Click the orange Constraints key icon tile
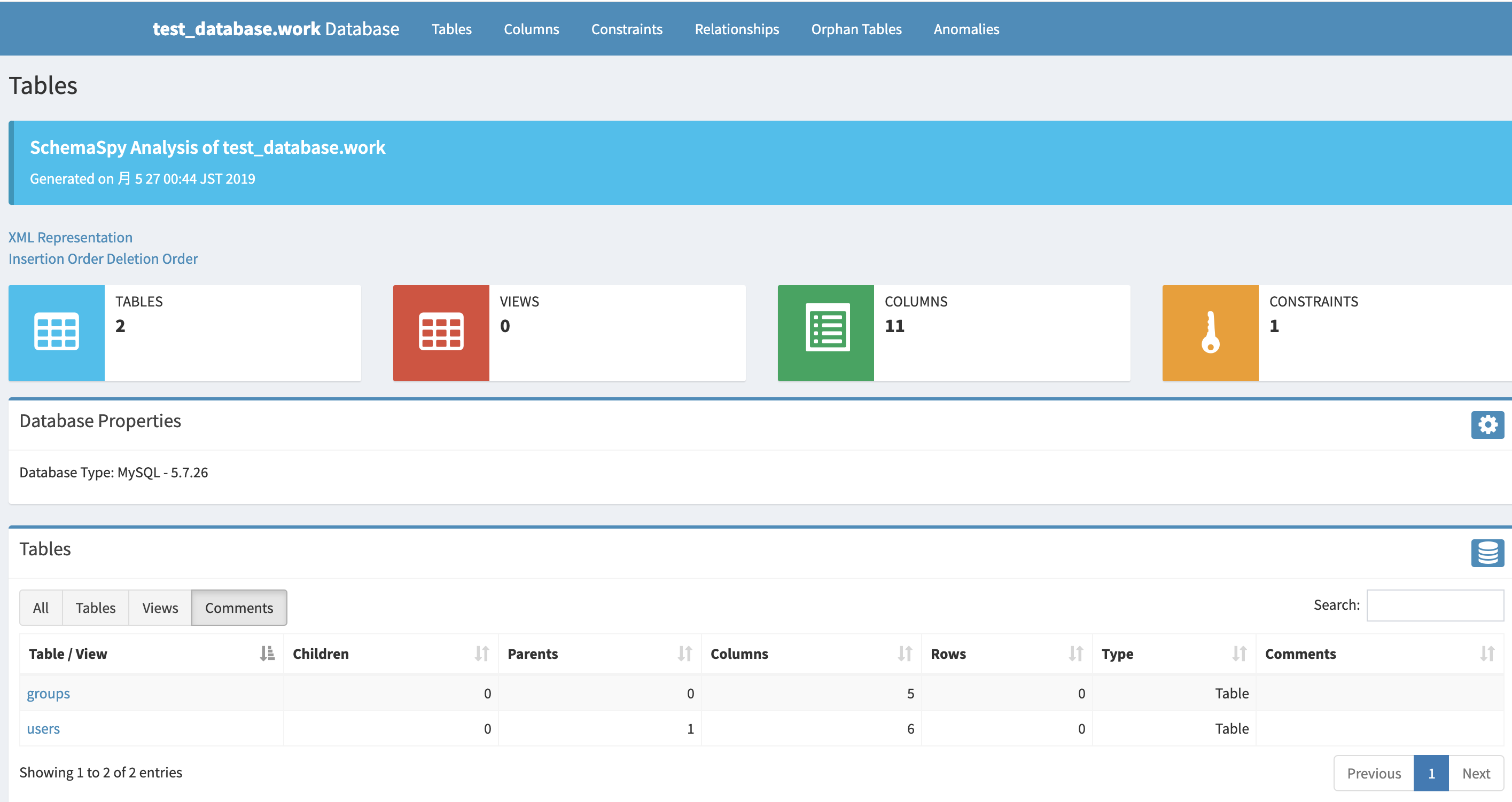This screenshot has height=802, width=1512. tap(1210, 333)
